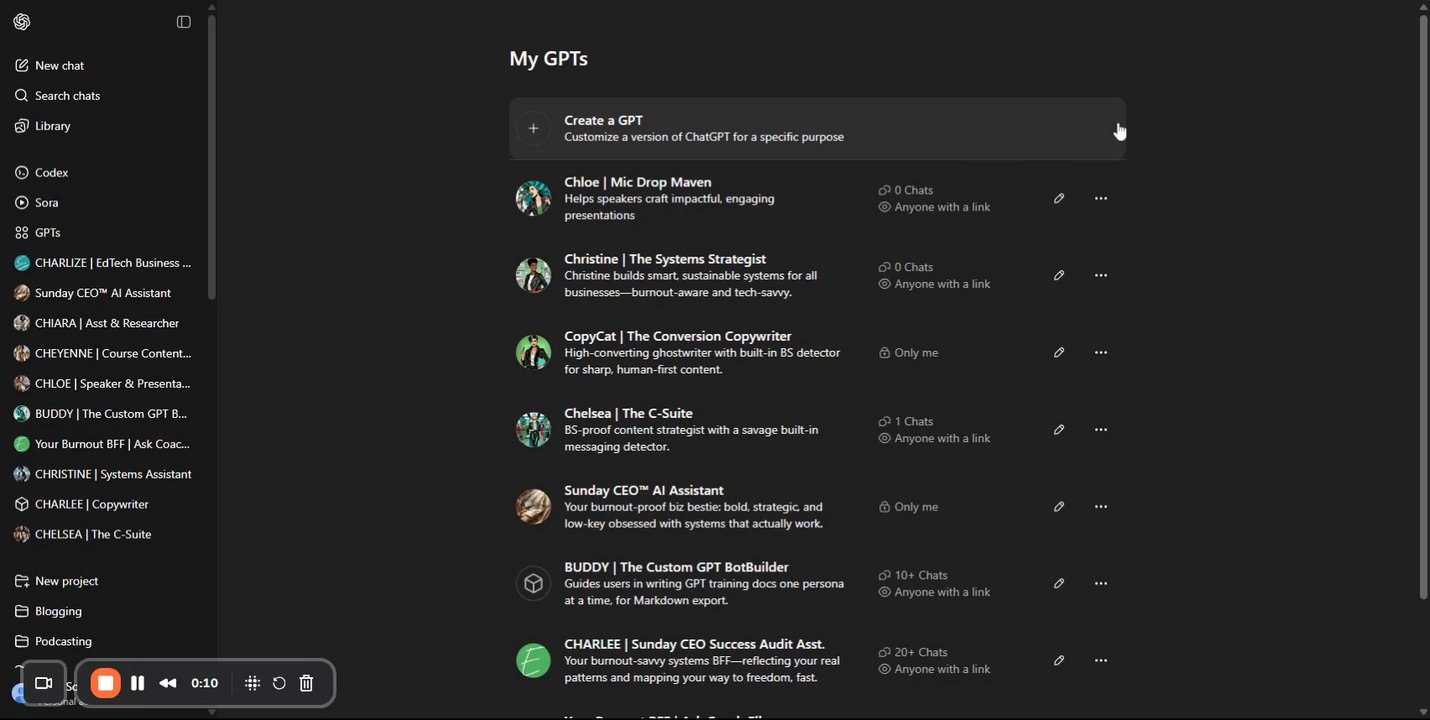Open Sunday CEO AI Assistant in My GPTs list

pyautogui.click(x=643, y=490)
